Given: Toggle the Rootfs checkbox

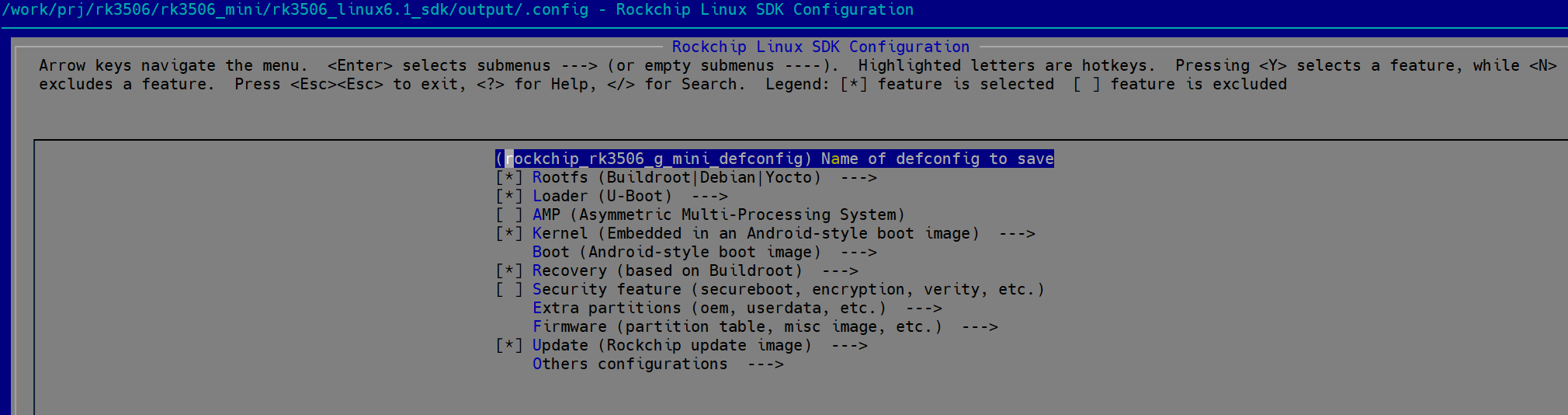Looking at the screenshot, I should point(509,177).
